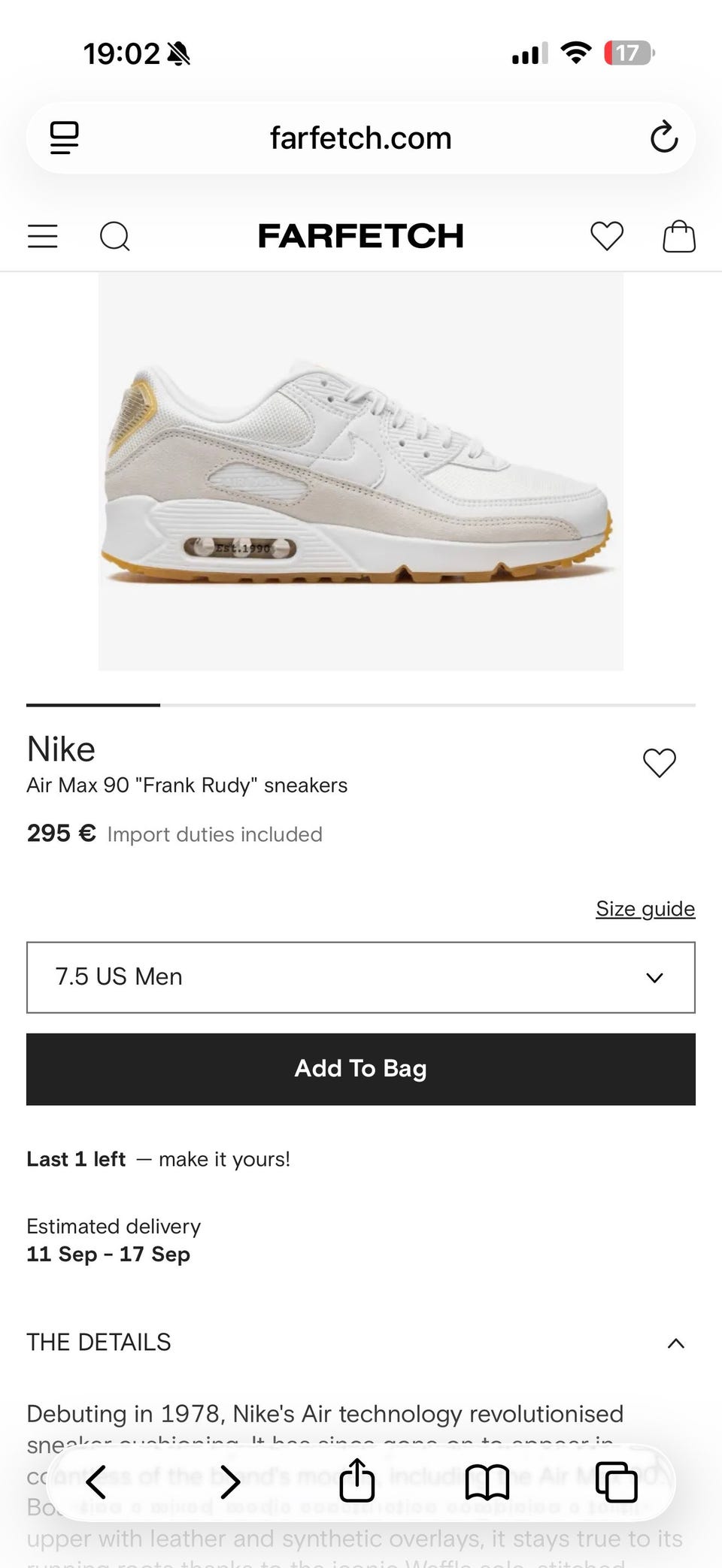Go back with Safari back arrow

pyautogui.click(x=96, y=1482)
